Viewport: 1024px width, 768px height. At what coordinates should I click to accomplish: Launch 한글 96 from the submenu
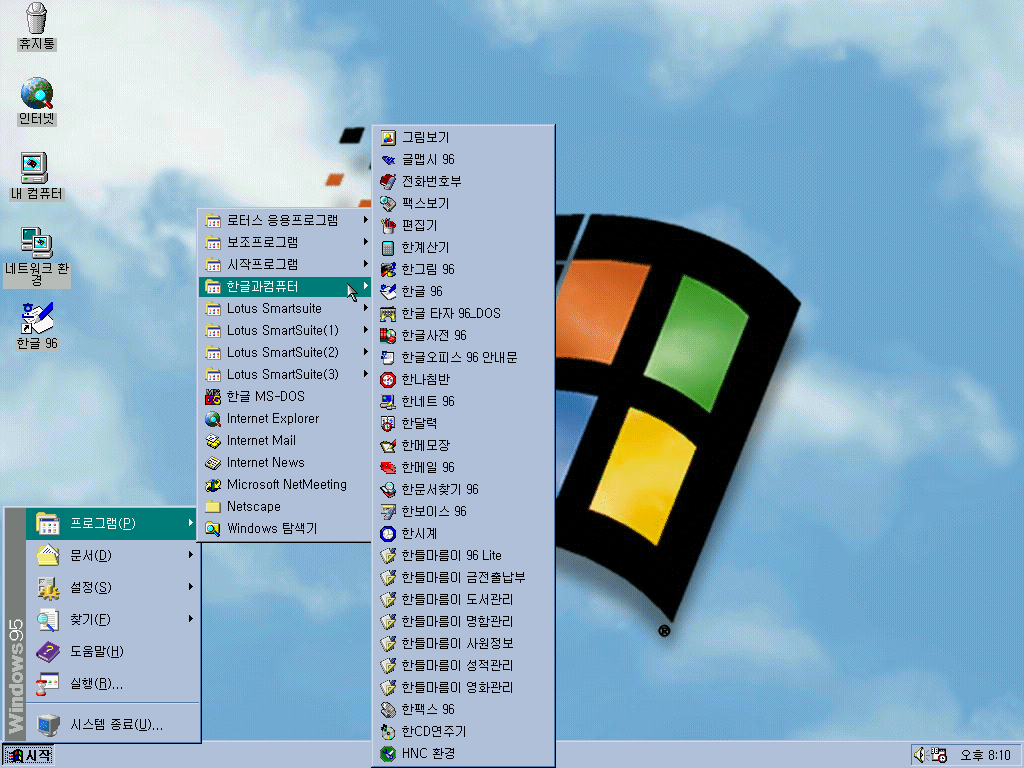[x=463, y=291]
